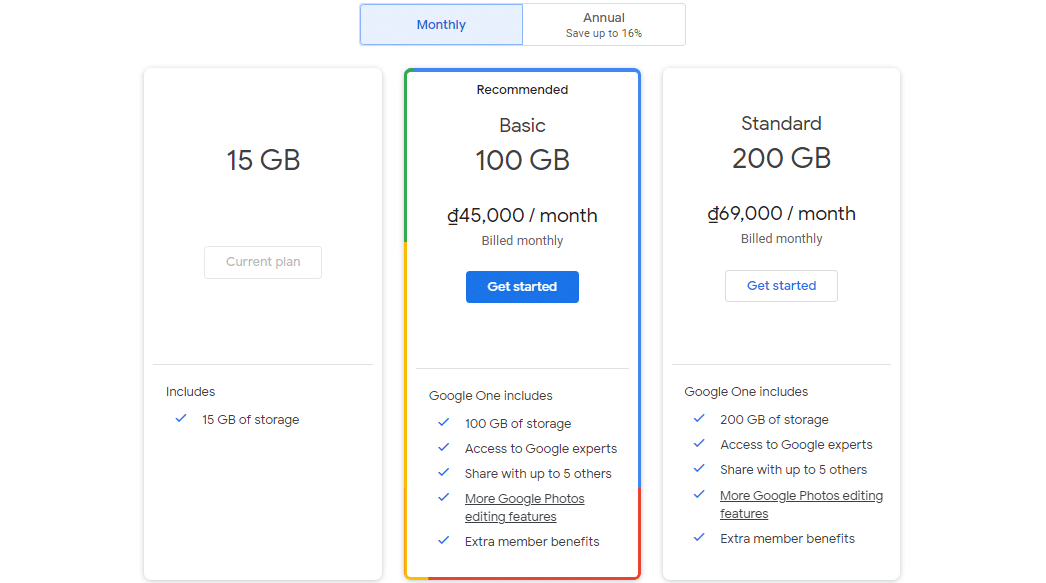Viewport: 1046px width, 583px height.
Task: Click checkmark beside Standard plan's Extra member benefits
Action: pos(699,538)
